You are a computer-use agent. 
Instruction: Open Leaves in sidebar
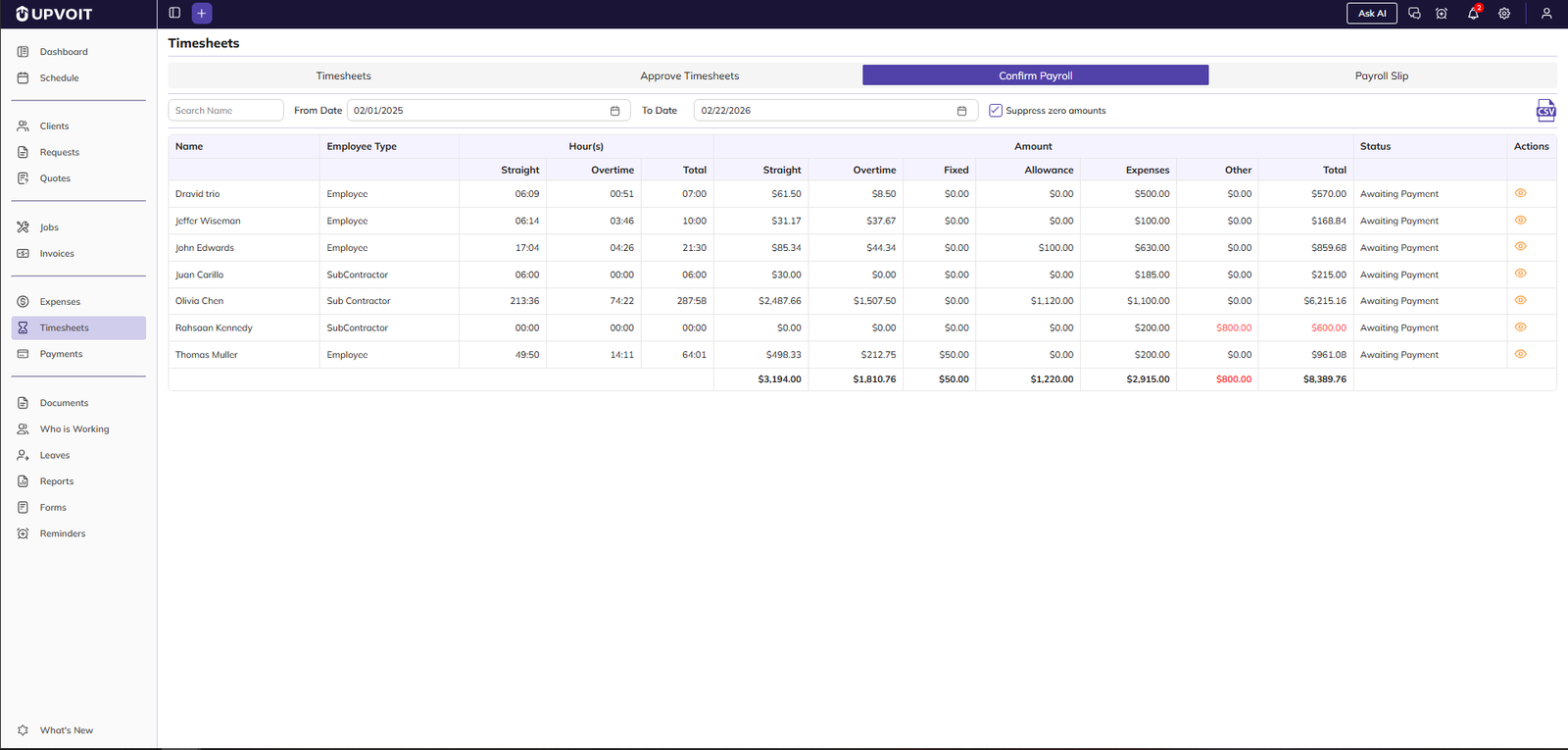(x=78, y=455)
